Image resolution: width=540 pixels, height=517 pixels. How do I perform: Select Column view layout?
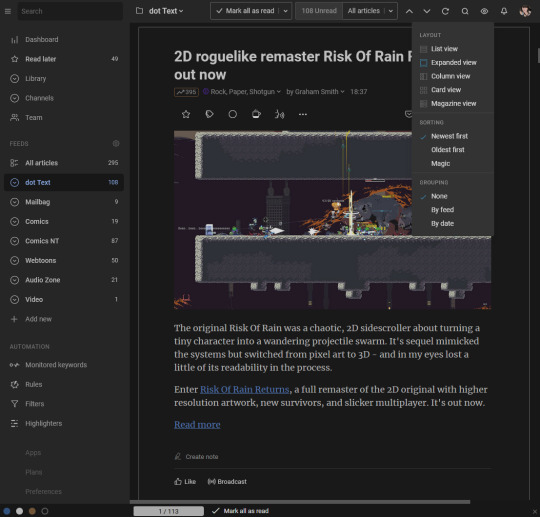453,76
